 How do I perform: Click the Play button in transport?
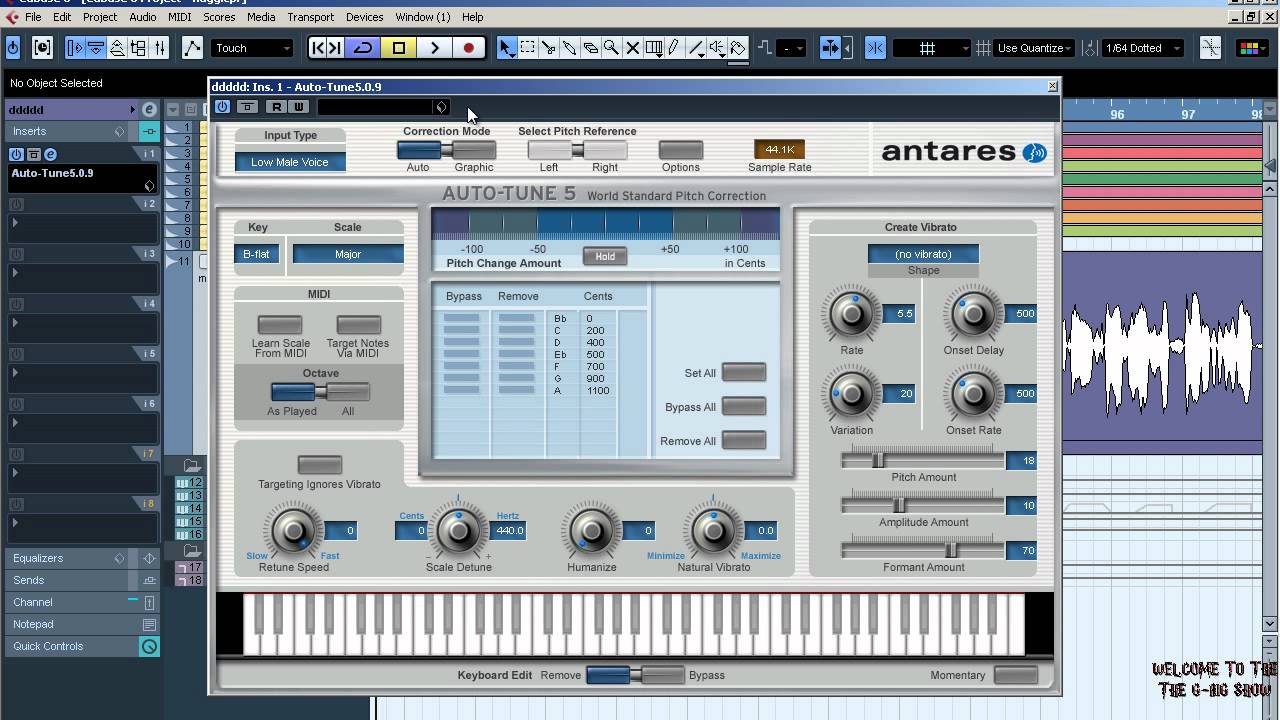coord(434,47)
